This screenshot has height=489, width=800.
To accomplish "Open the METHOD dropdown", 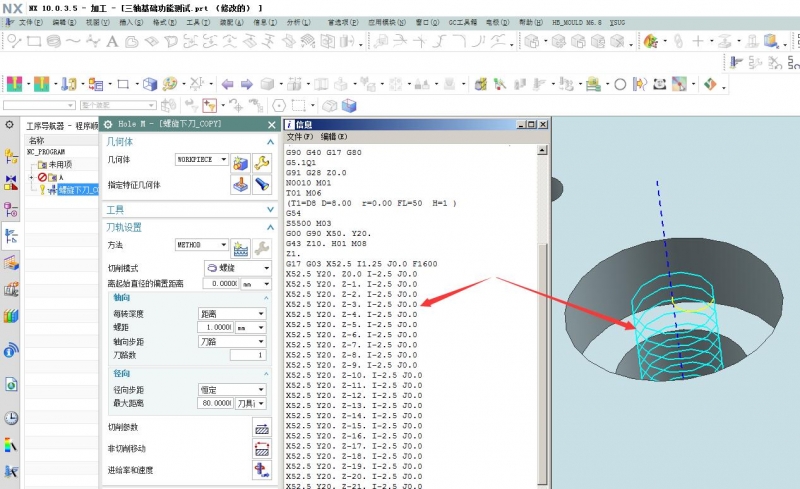I will [x=202, y=245].
